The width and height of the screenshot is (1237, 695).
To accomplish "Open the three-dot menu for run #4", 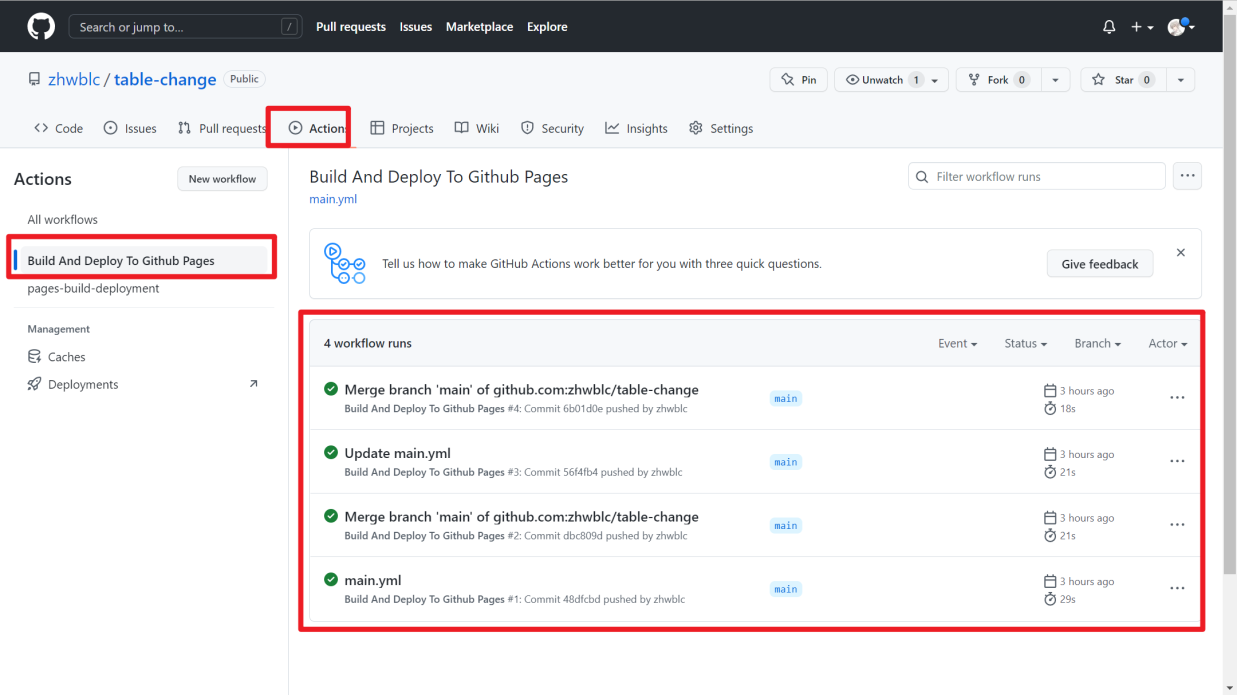I will pos(1177,398).
